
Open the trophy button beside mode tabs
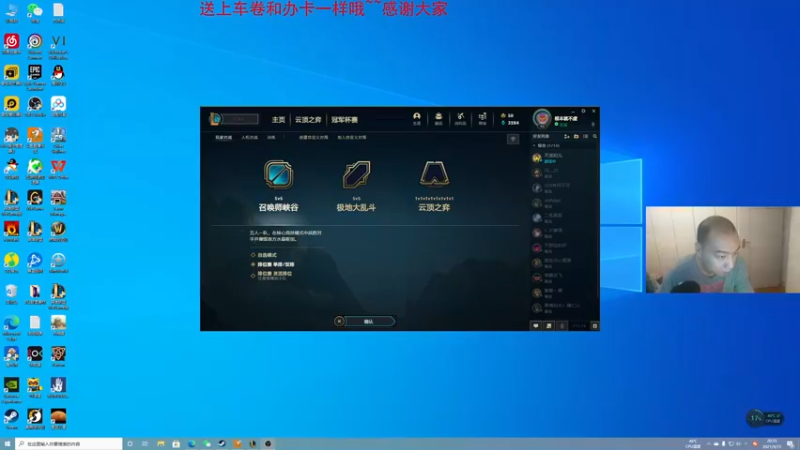coord(513,139)
